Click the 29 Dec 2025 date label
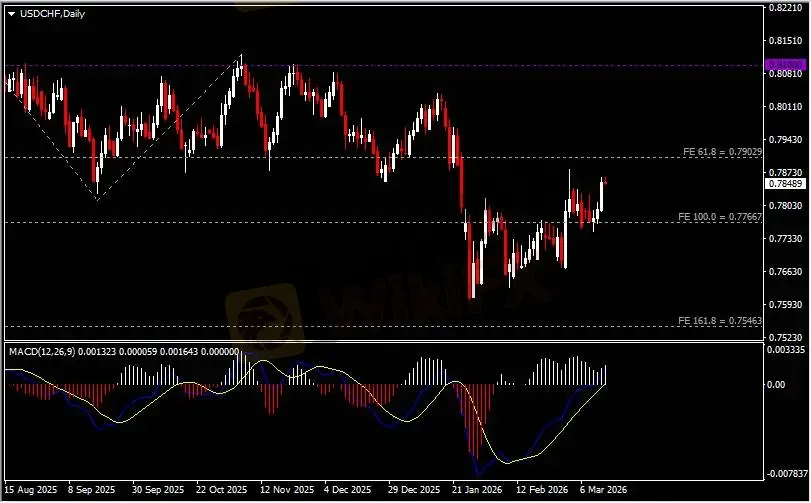 [414, 490]
